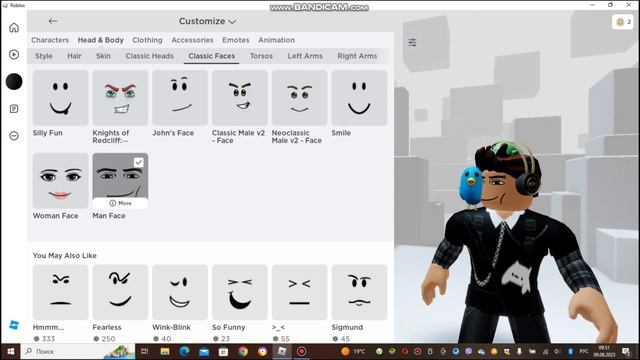Select the Right Arms subcategory
The image size is (640, 360).
pyautogui.click(x=357, y=56)
